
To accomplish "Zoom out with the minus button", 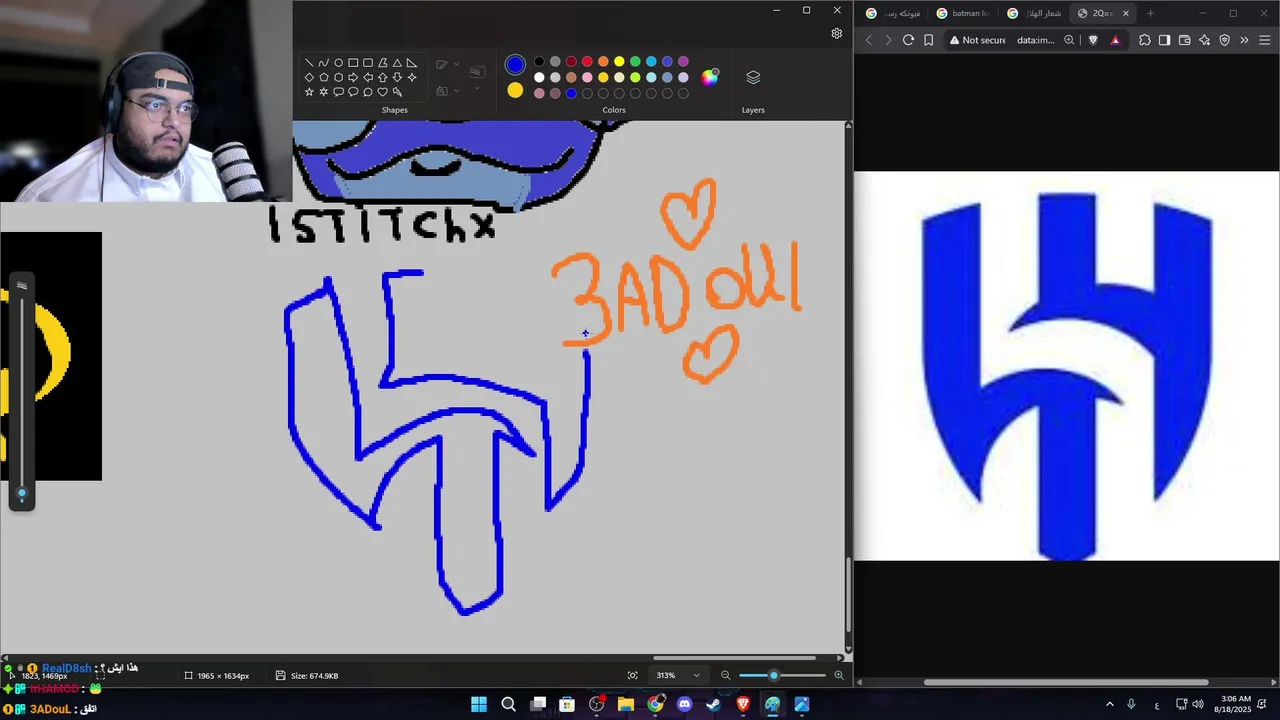I will [x=726, y=675].
